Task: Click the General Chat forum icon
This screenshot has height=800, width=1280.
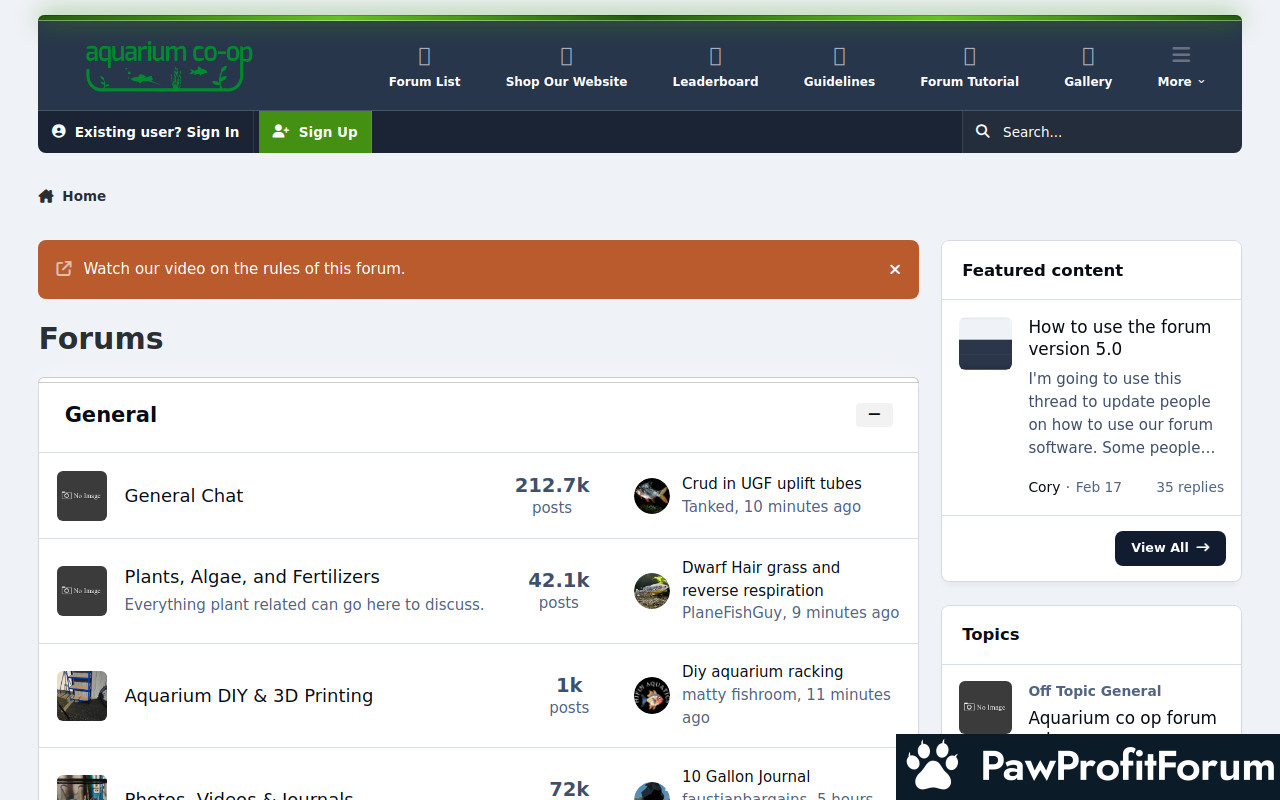Action: coord(82,496)
